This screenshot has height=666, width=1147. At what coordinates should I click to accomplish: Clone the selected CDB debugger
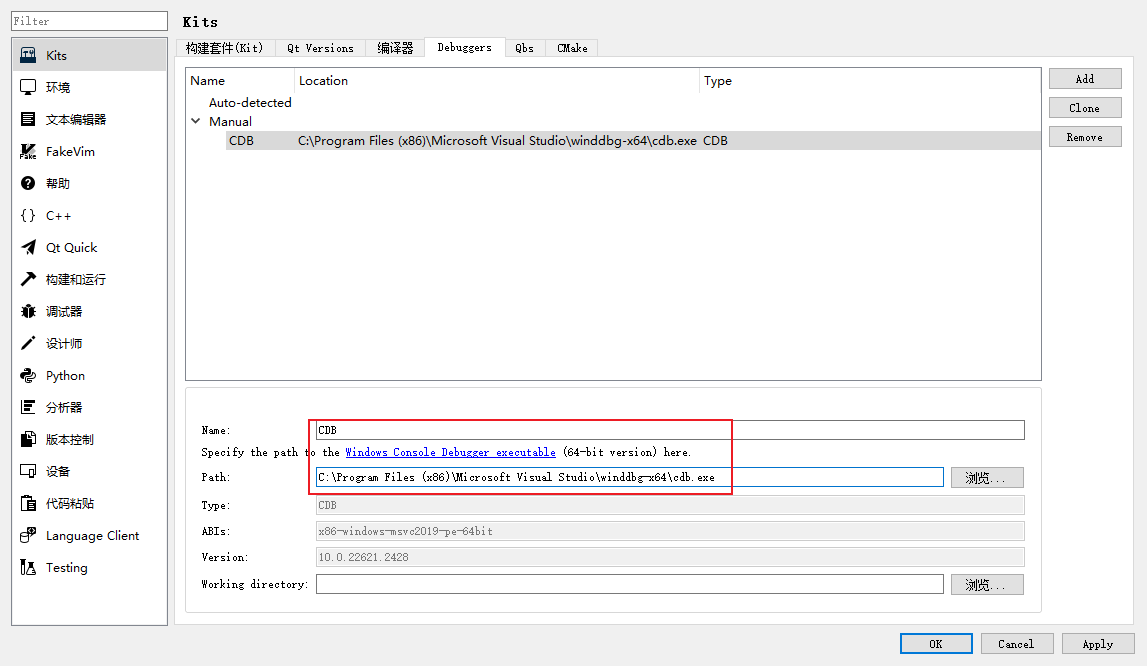1085,107
